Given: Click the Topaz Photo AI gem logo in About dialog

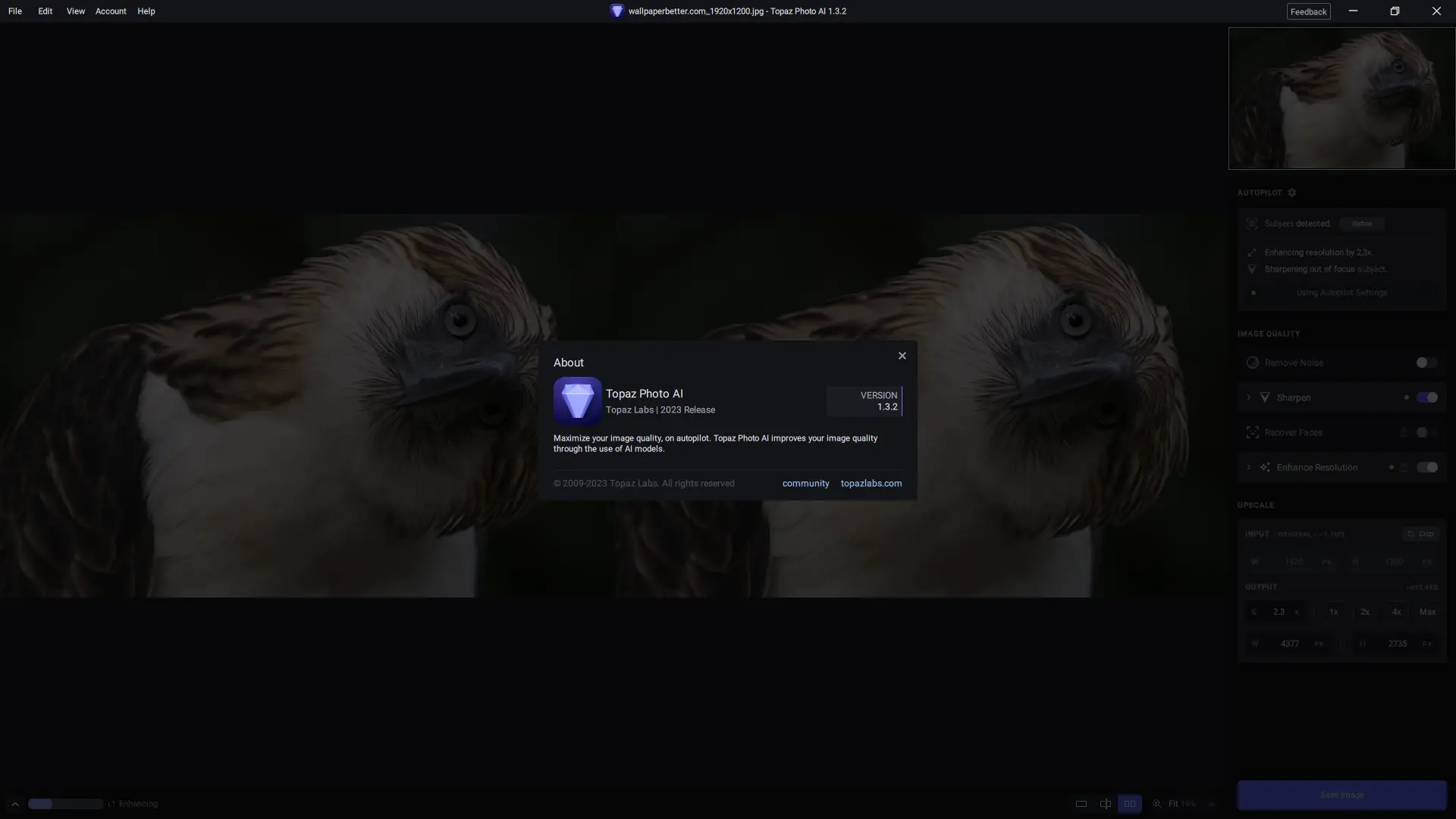Looking at the screenshot, I should click(577, 400).
